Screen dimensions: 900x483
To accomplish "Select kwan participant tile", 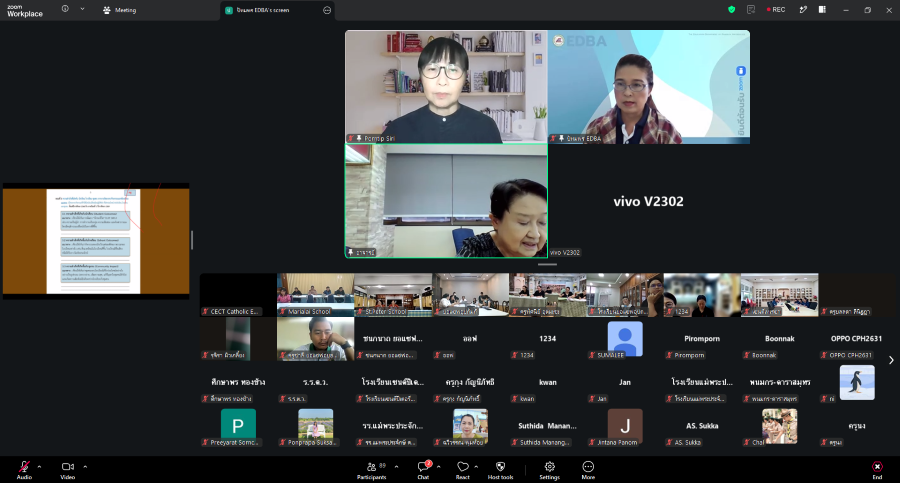I will point(548,384).
